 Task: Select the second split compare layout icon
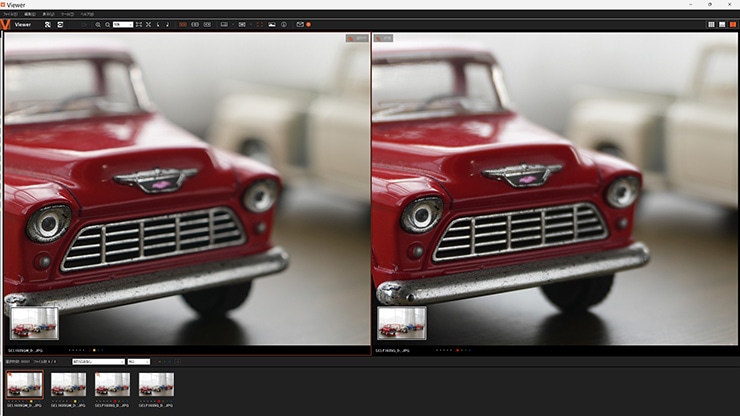point(195,25)
